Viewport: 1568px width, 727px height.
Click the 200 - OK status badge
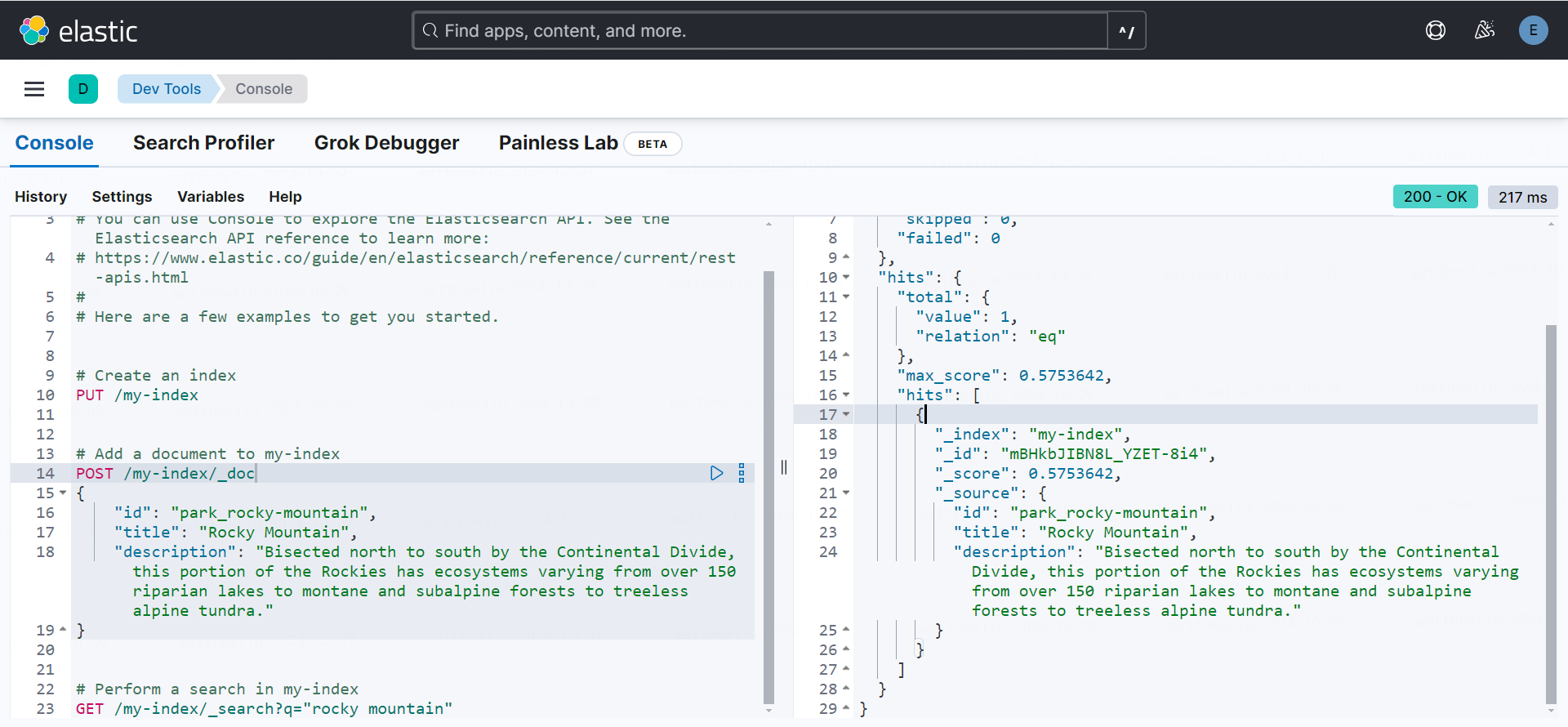[1435, 197]
